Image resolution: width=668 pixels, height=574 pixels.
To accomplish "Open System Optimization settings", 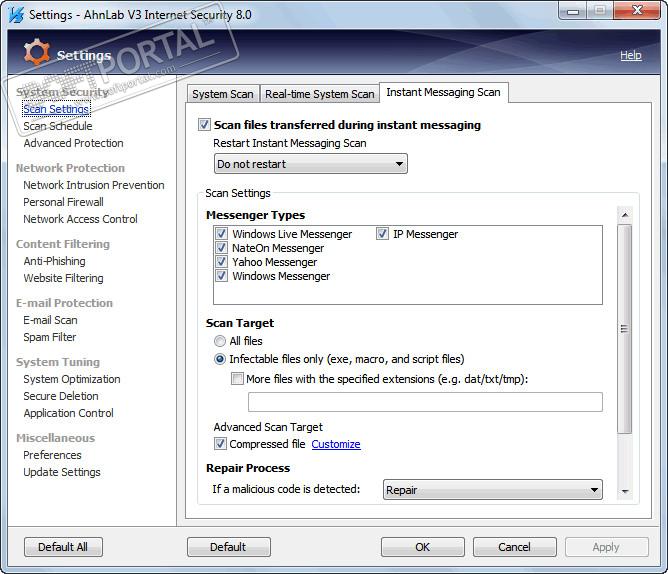I will (x=72, y=379).
